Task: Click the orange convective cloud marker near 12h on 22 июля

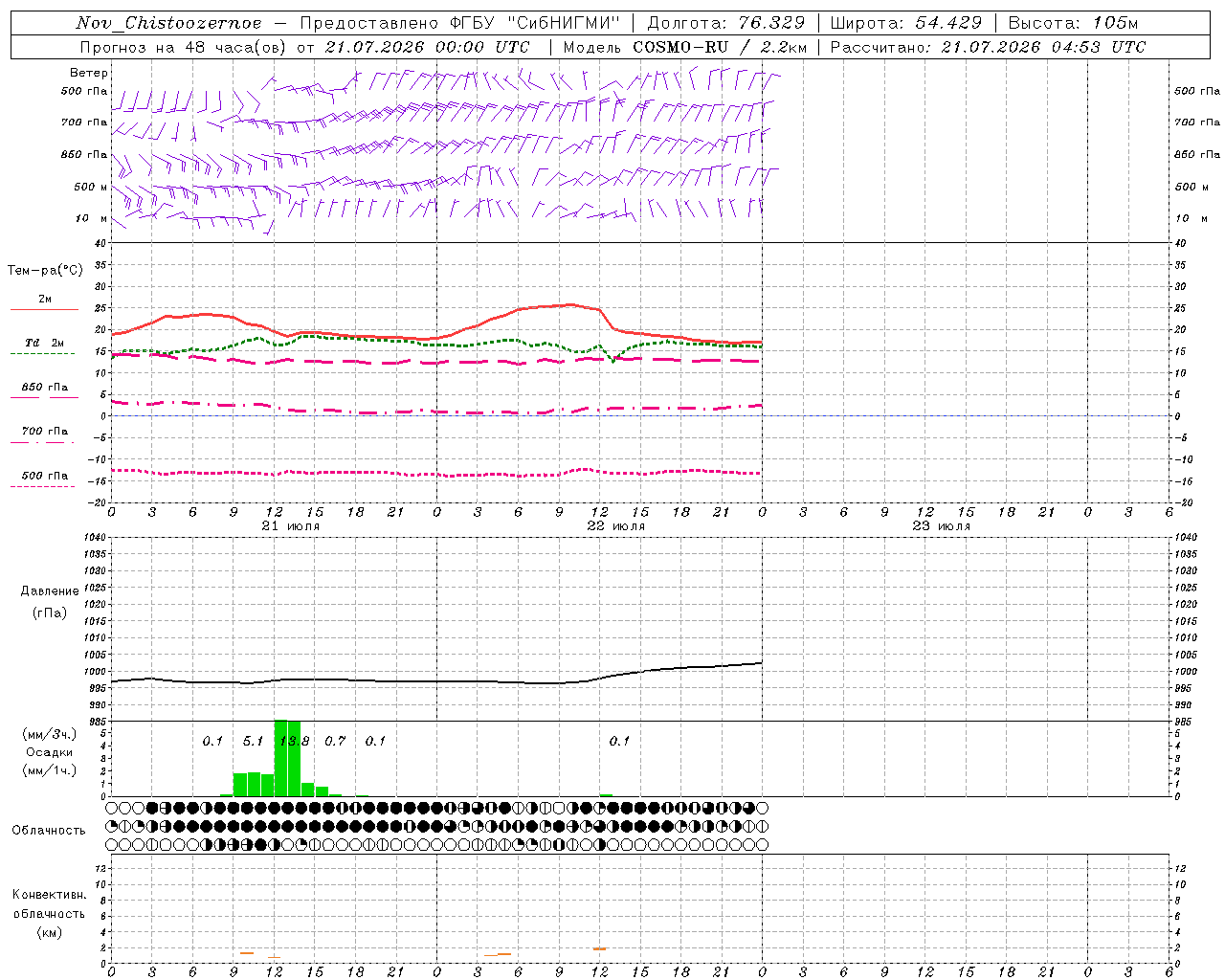Action: tap(600, 948)
